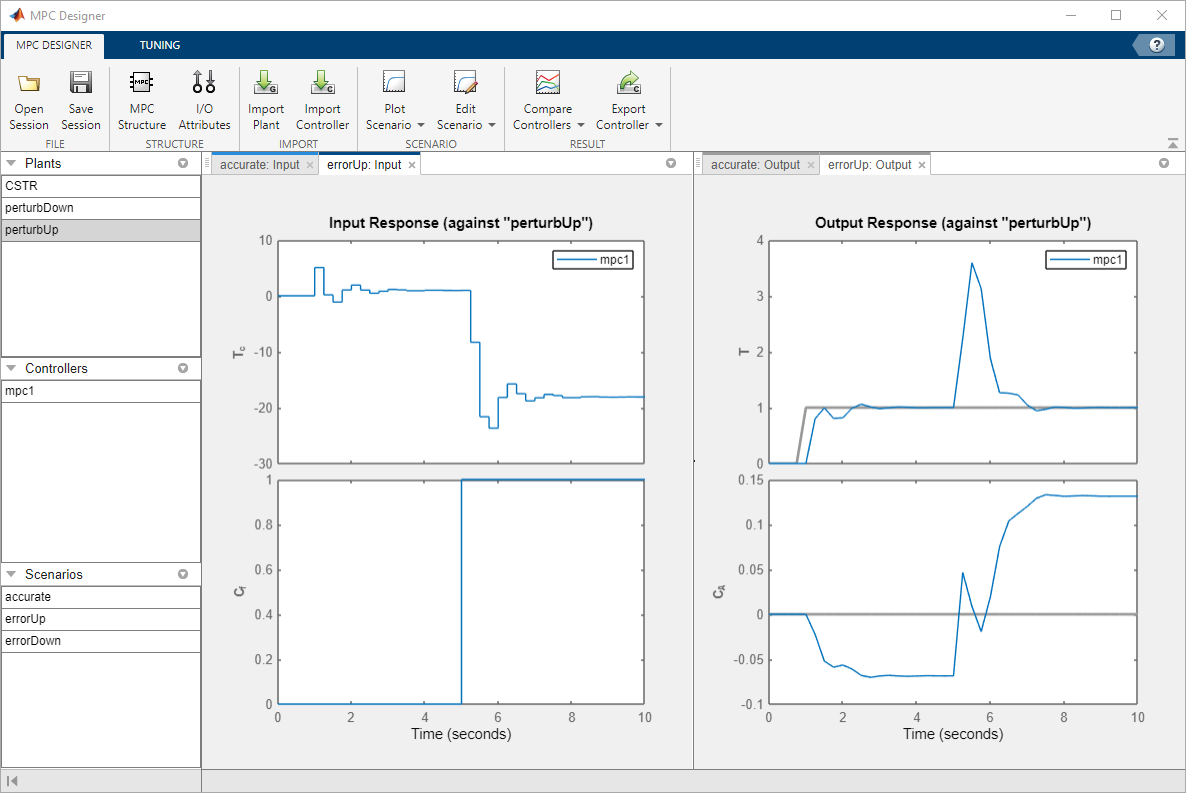Open the Export Controller dropdown arrow

(659, 126)
